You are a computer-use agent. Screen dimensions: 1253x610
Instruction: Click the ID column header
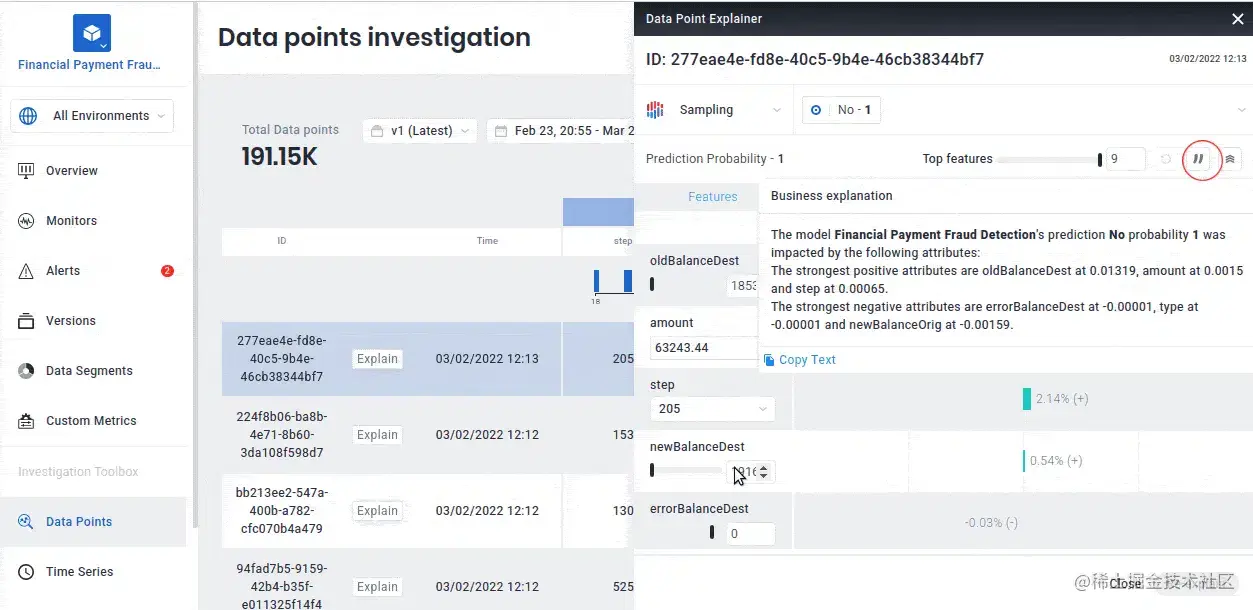click(x=282, y=241)
